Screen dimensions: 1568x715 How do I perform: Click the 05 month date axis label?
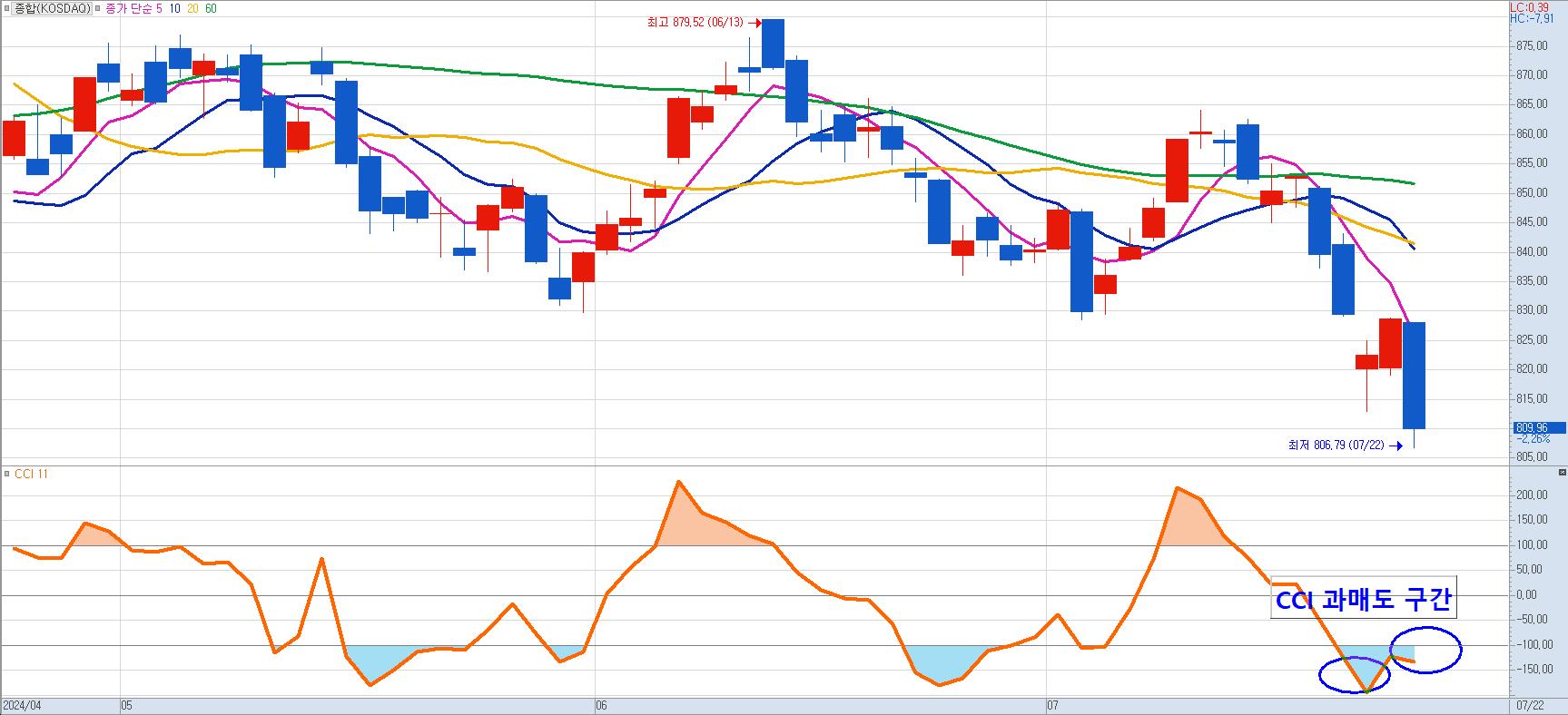[127, 705]
